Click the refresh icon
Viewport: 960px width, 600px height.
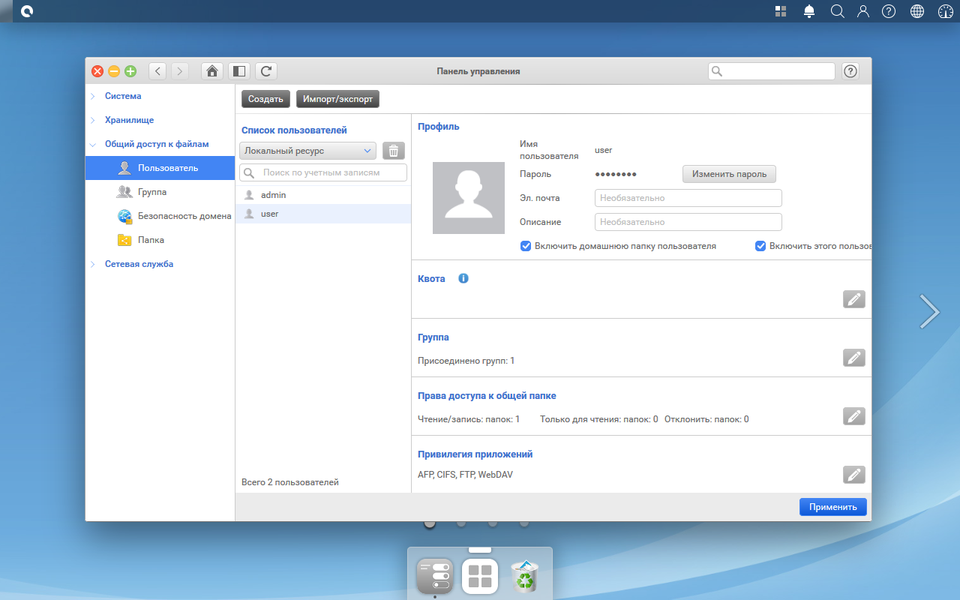(266, 71)
